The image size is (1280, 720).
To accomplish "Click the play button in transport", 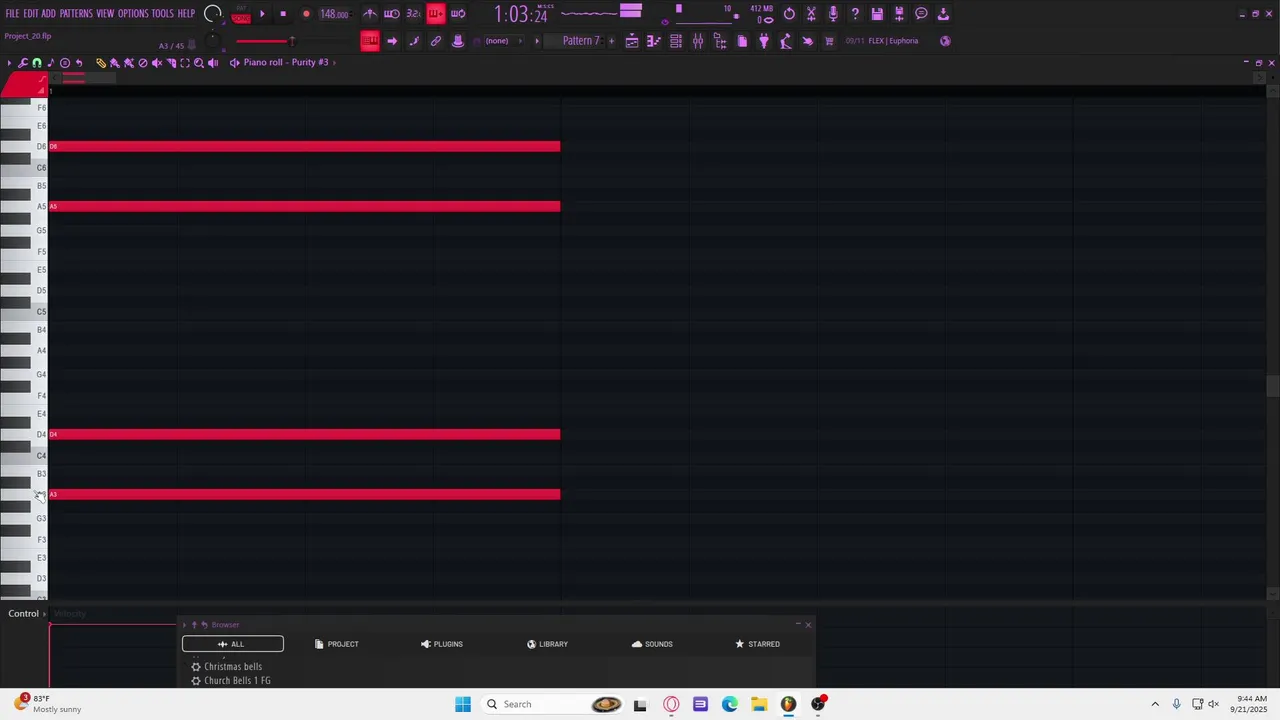I will [262, 14].
